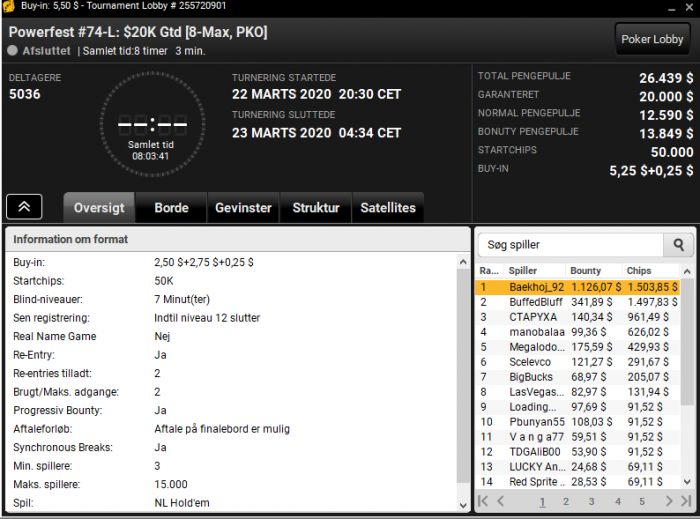Viewport: 700px width, 519px height.
Task: Go to previous page of player list
Action: (x=500, y=501)
